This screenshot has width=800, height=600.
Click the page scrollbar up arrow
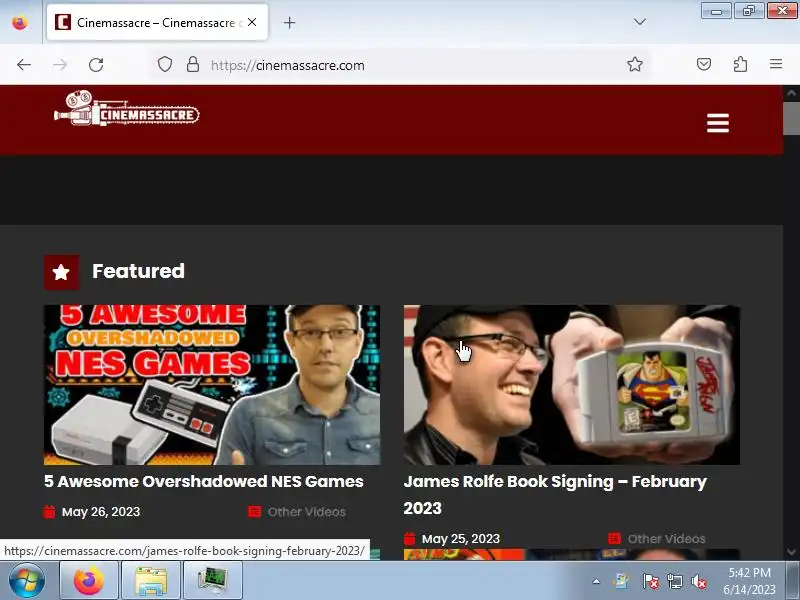tap(791, 93)
